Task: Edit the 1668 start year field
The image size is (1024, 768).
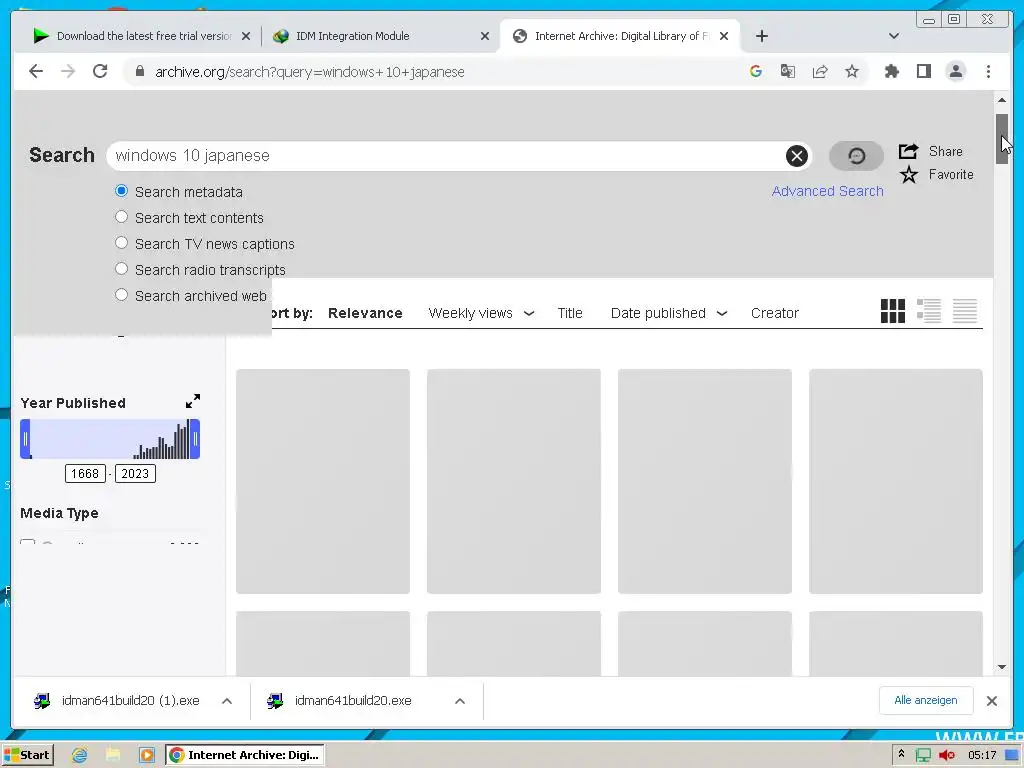Action: coord(85,473)
